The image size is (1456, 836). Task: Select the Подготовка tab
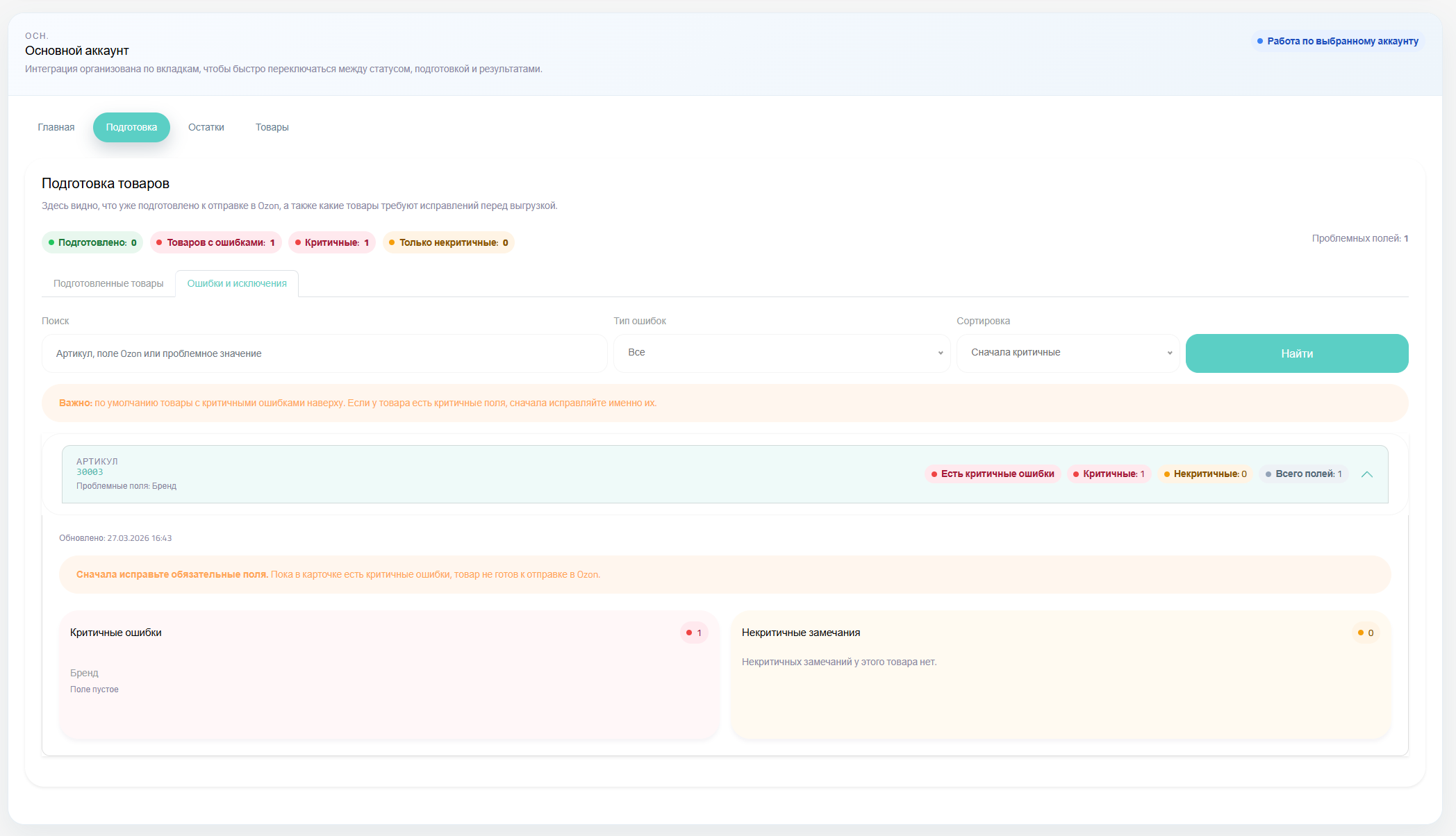[x=131, y=127]
